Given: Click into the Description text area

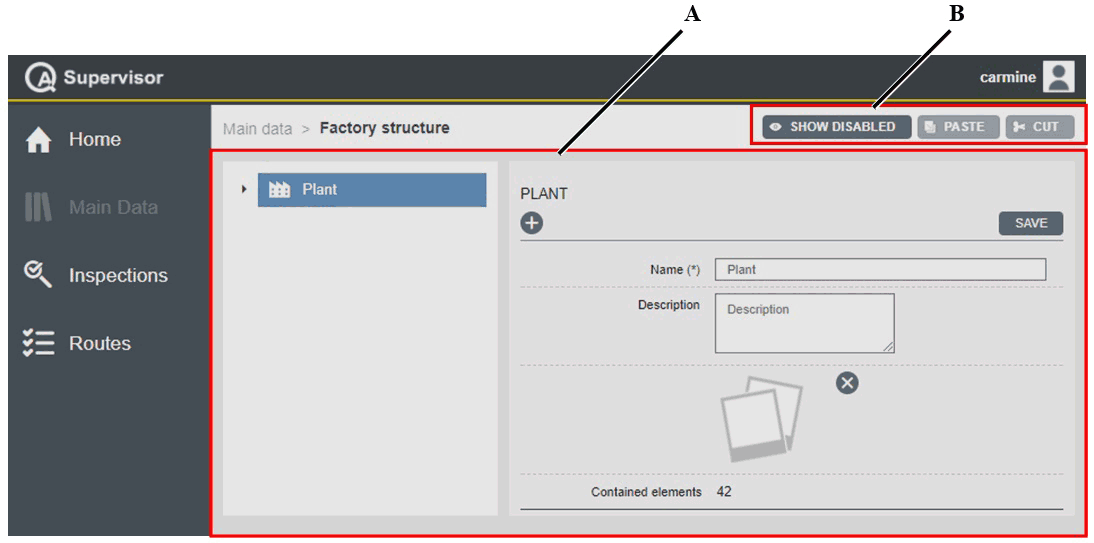Looking at the screenshot, I should point(804,323).
